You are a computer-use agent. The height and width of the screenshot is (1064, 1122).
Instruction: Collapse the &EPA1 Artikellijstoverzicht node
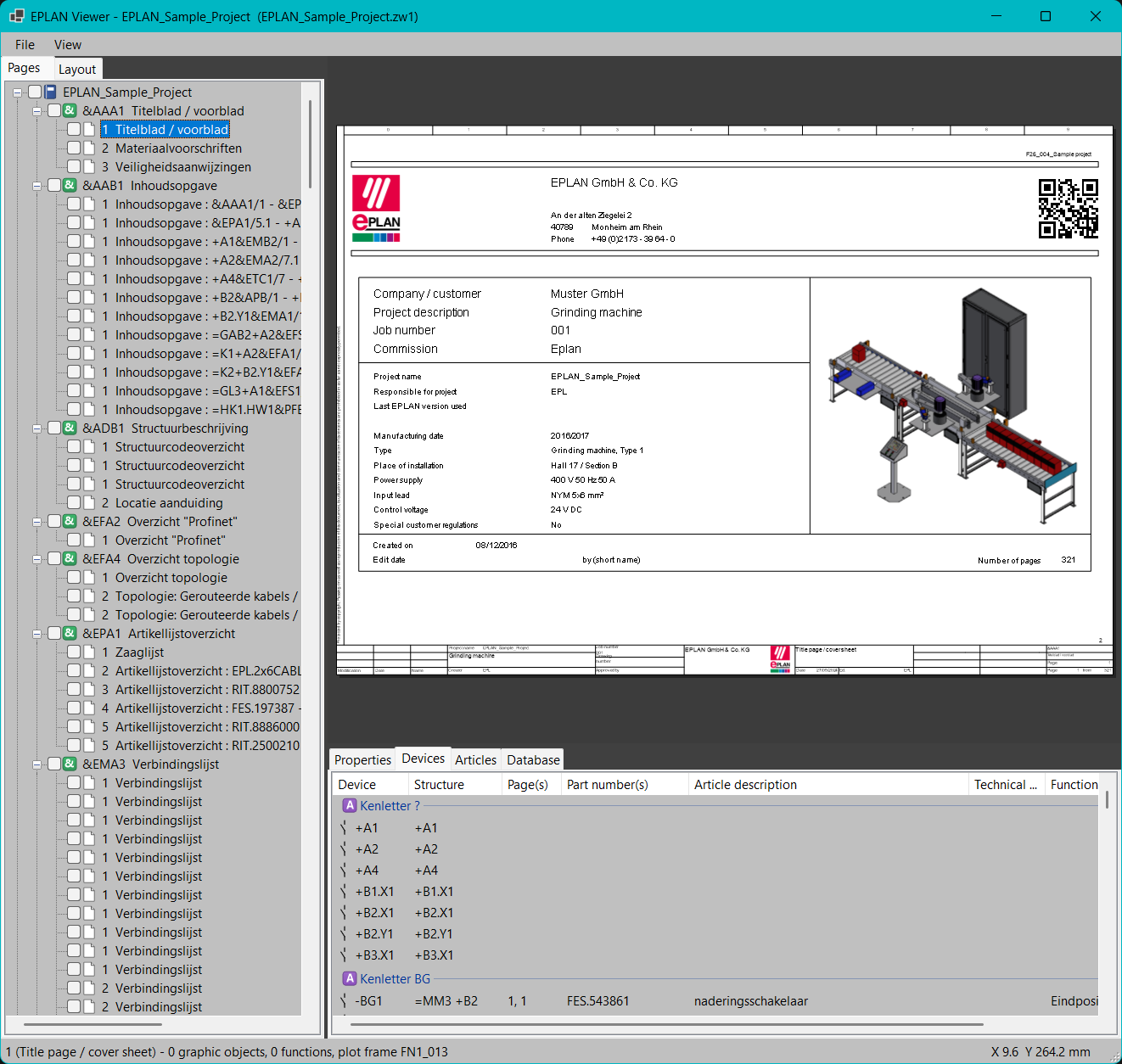[36, 634]
